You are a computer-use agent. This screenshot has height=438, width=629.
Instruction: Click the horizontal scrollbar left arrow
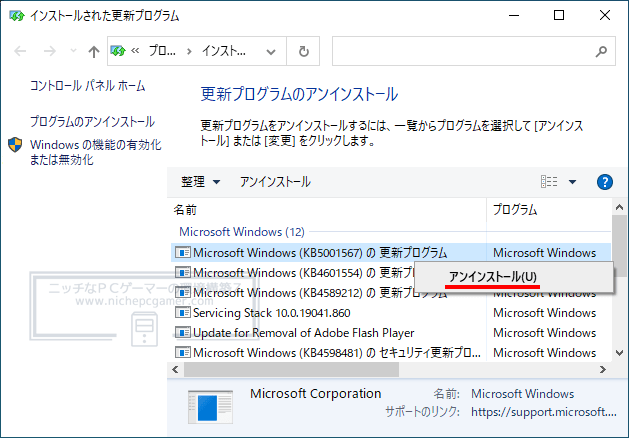[175, 369]
